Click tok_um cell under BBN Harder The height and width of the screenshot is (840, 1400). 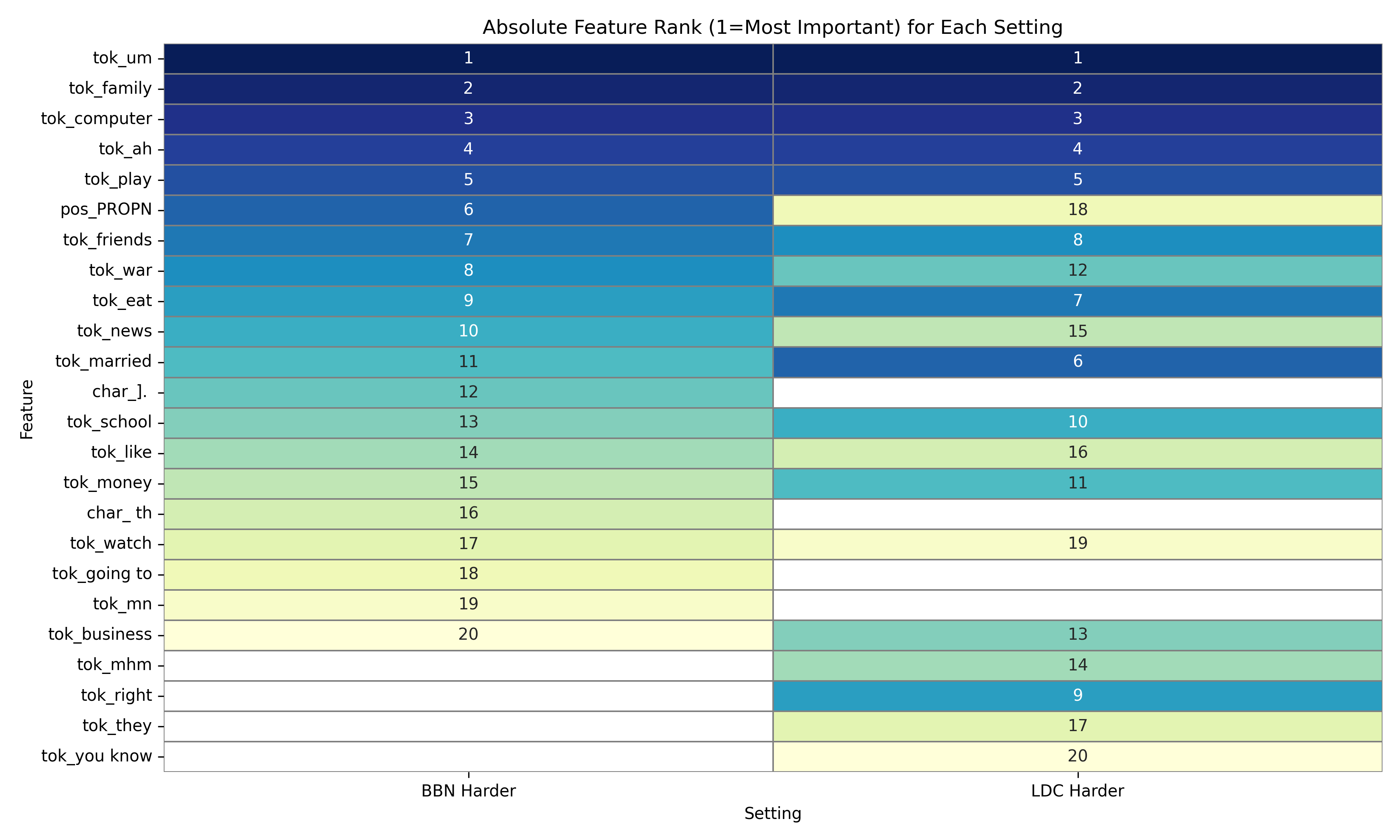[468, 58]
